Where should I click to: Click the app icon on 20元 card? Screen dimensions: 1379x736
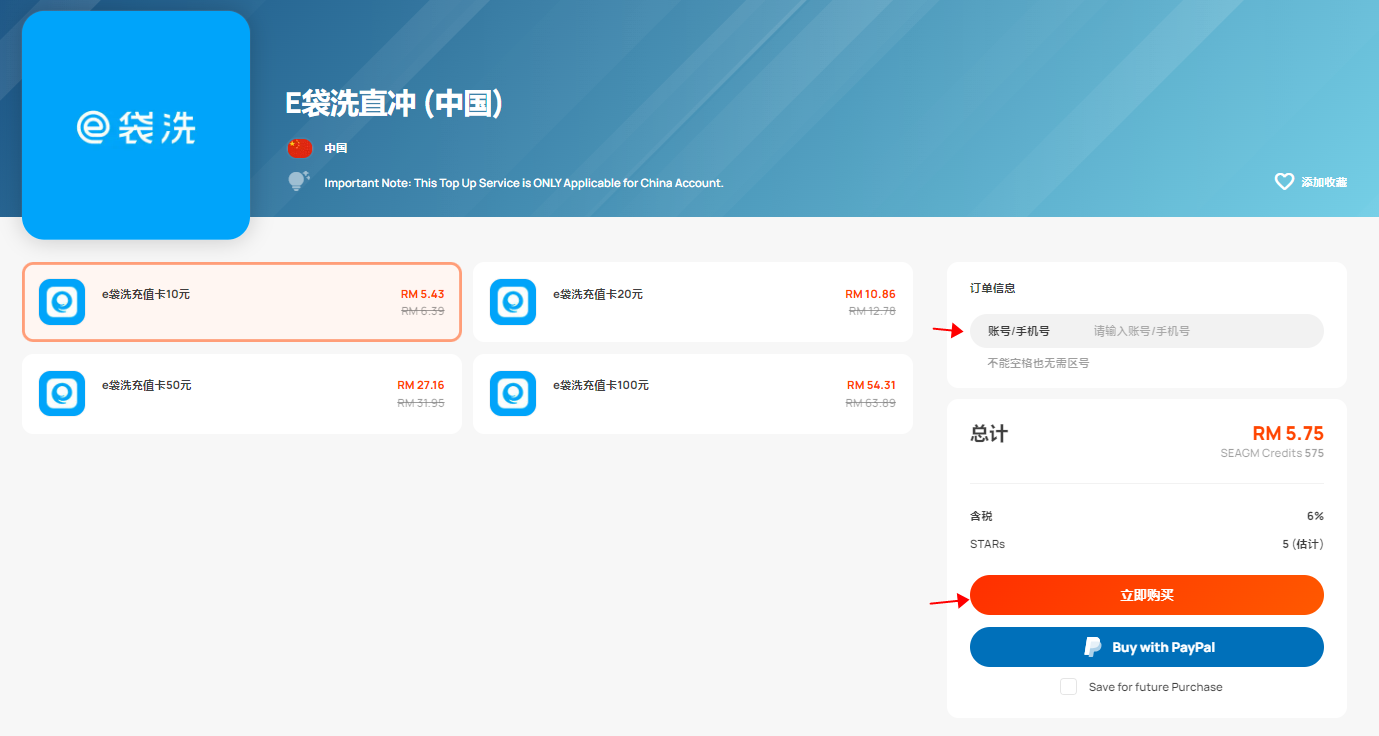point(513,302)
